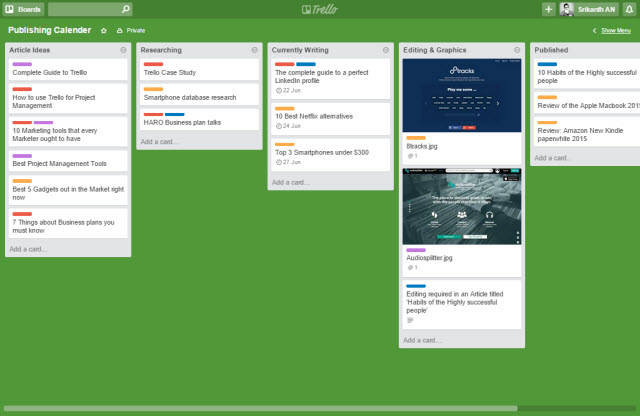
Task: Open the Editing required in an Article card
Action: [x=462, y=304]
